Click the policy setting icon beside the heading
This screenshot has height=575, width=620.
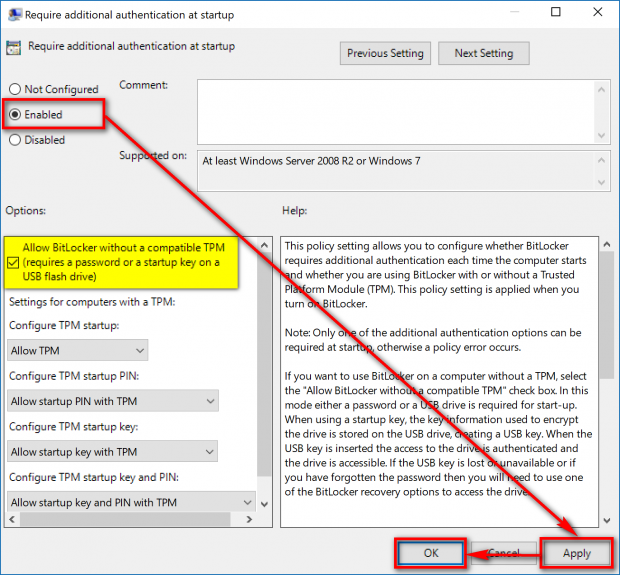pos(14,47)
